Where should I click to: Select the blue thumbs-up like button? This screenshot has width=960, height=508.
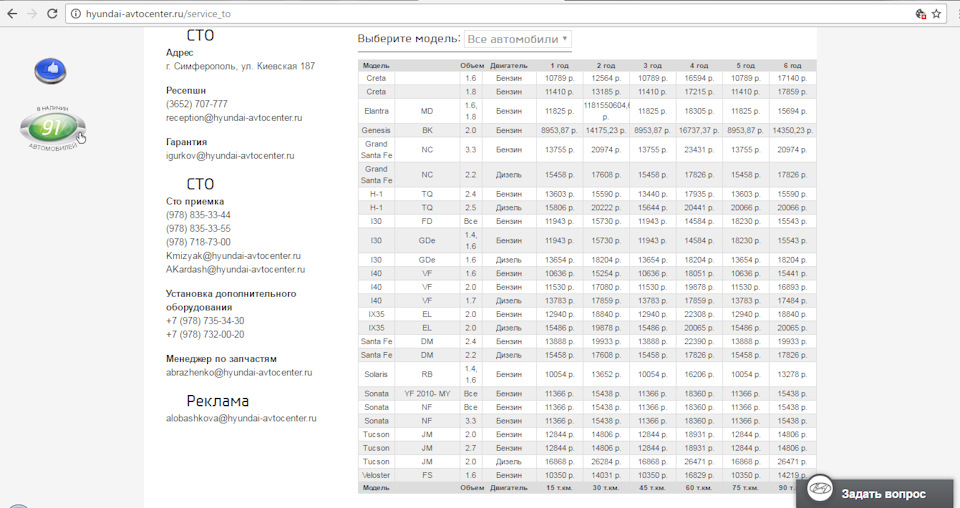(x=50, y=70)
